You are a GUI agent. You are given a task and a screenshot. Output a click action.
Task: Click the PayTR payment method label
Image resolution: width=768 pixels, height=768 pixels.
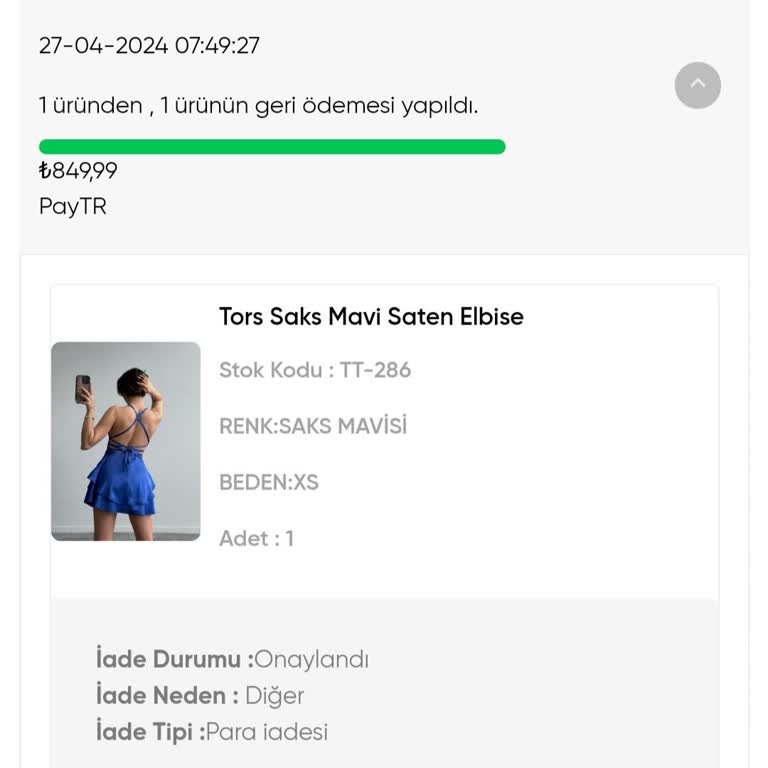(x=72, y=207)
